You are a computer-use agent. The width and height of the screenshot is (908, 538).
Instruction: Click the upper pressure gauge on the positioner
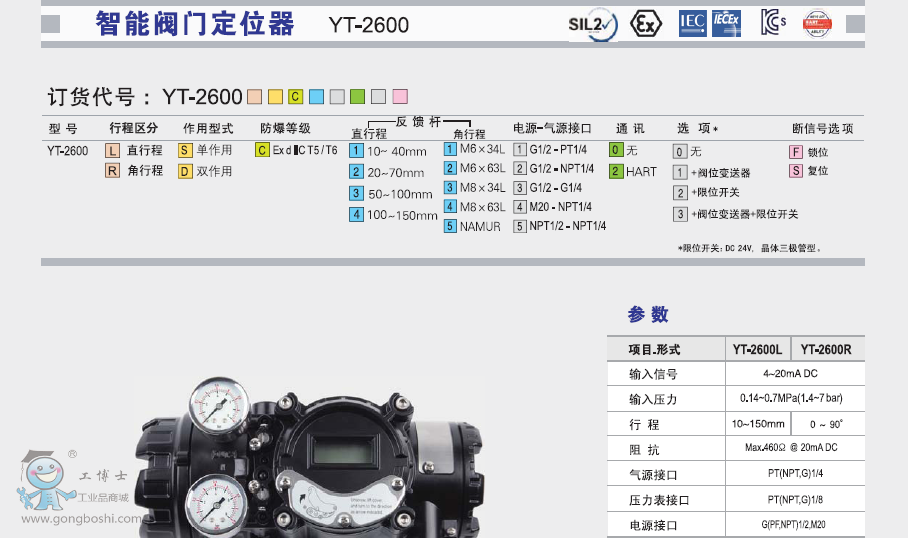coord(218,405)
